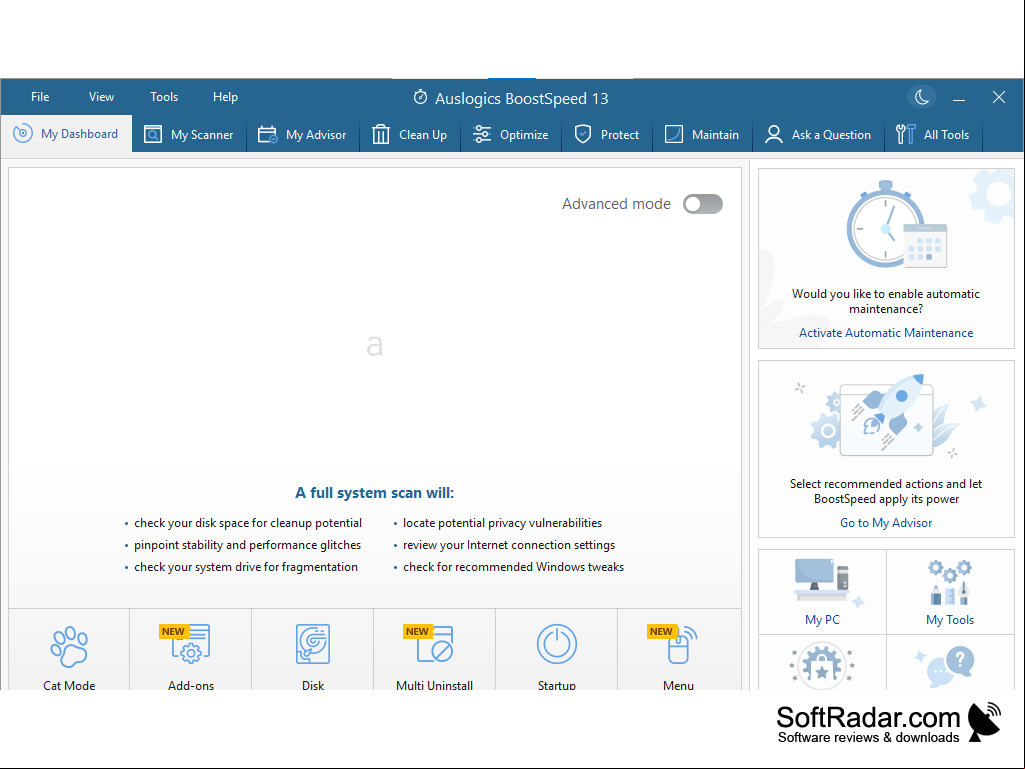The width and height of the screenshot is (1025, 769).
Task: Enable the Advanced mode switch
Action: coord(703,204)
